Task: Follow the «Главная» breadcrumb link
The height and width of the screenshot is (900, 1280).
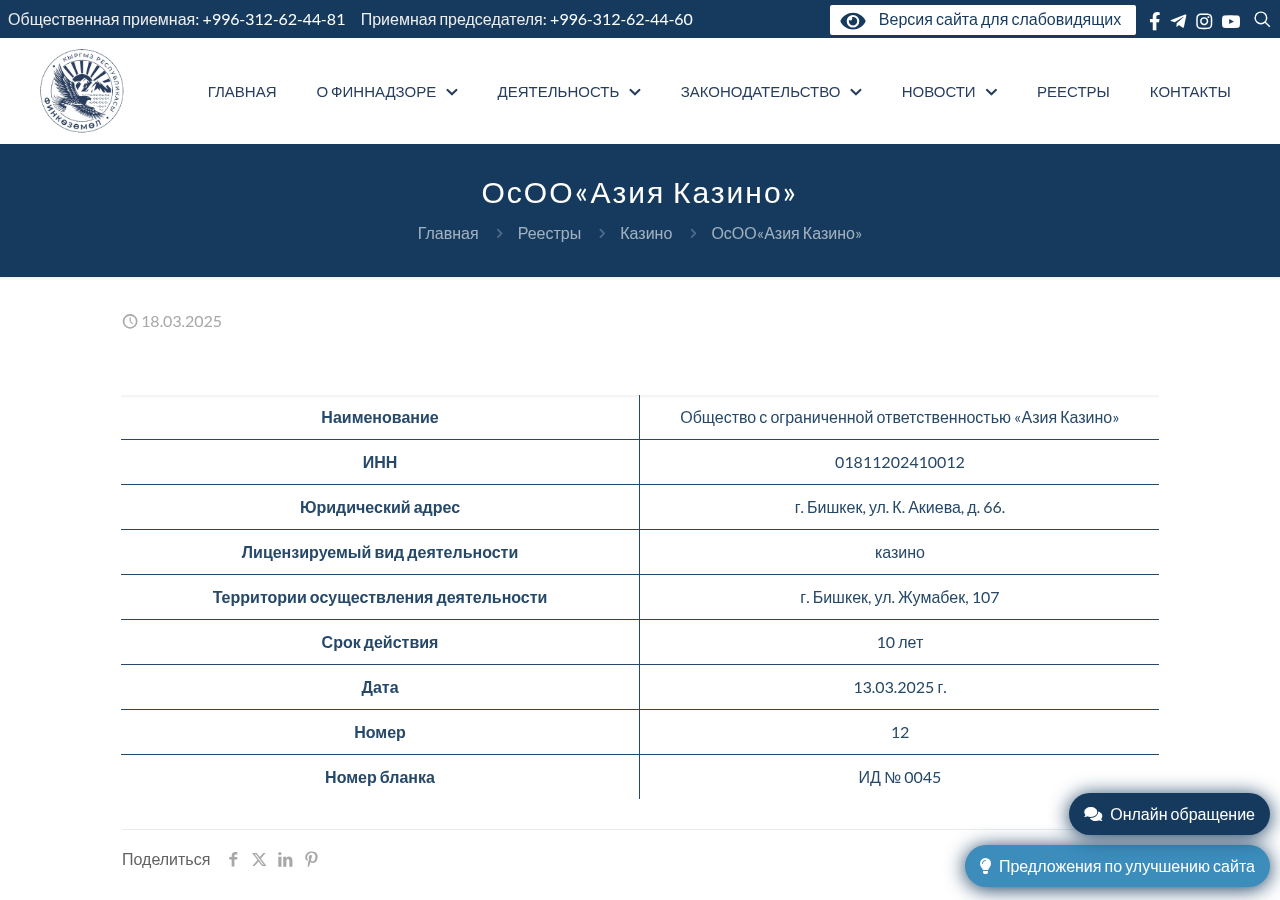Action: (x=448, y=233)
